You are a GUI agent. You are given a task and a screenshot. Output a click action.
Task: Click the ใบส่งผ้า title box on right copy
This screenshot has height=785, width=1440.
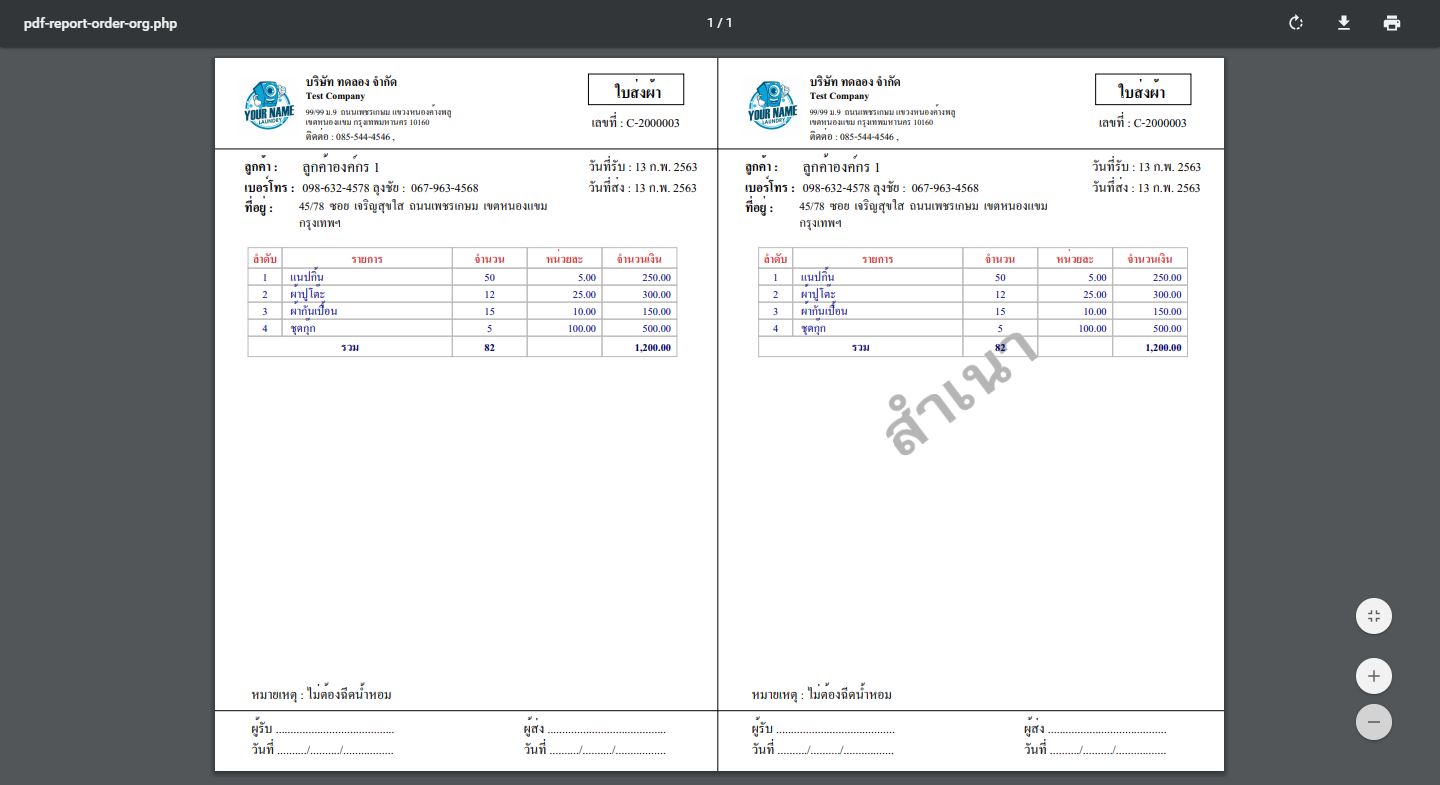pyautogui.click(x=1142, y=90)
